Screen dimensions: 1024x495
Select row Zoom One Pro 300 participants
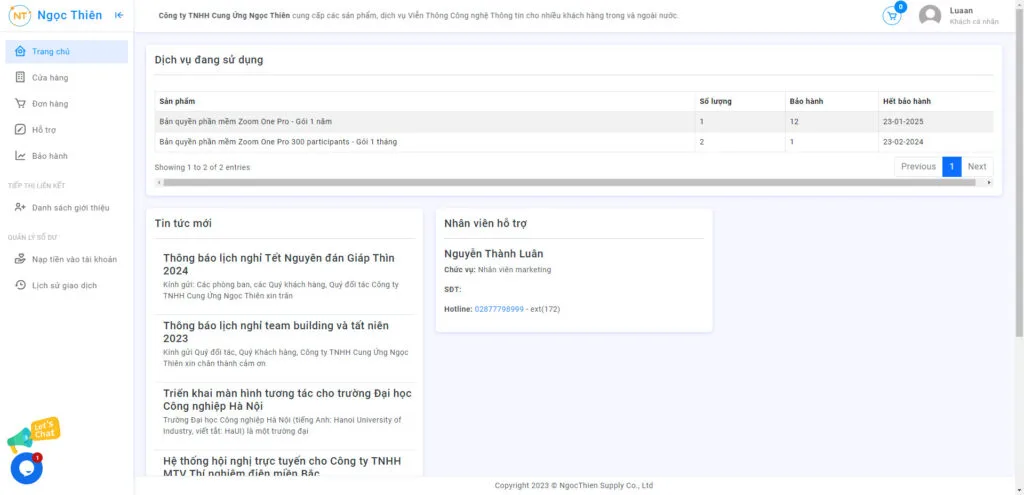click(574, 142)
